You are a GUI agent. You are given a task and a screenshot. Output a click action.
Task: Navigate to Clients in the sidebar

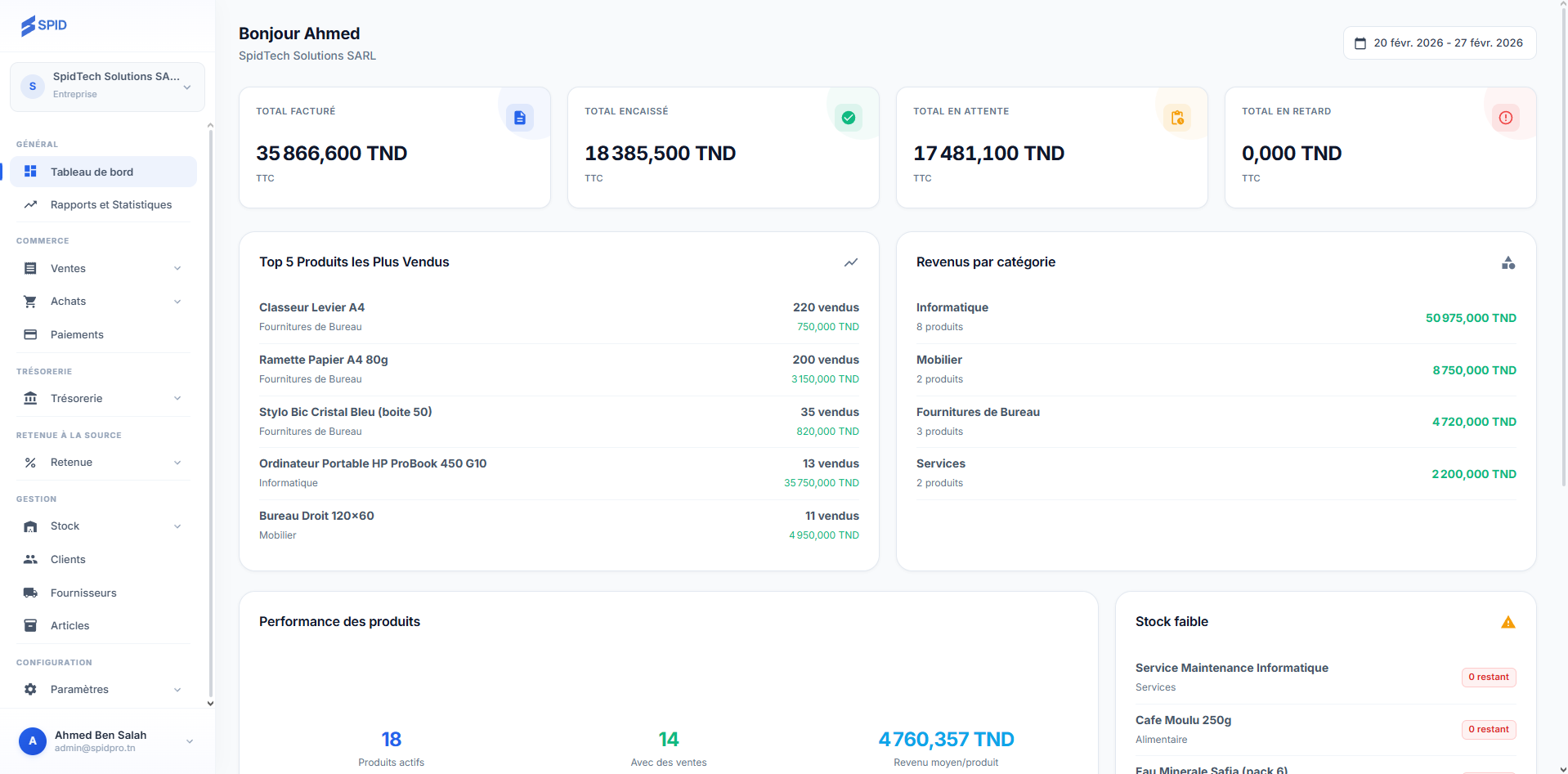[x=68, y=560]
